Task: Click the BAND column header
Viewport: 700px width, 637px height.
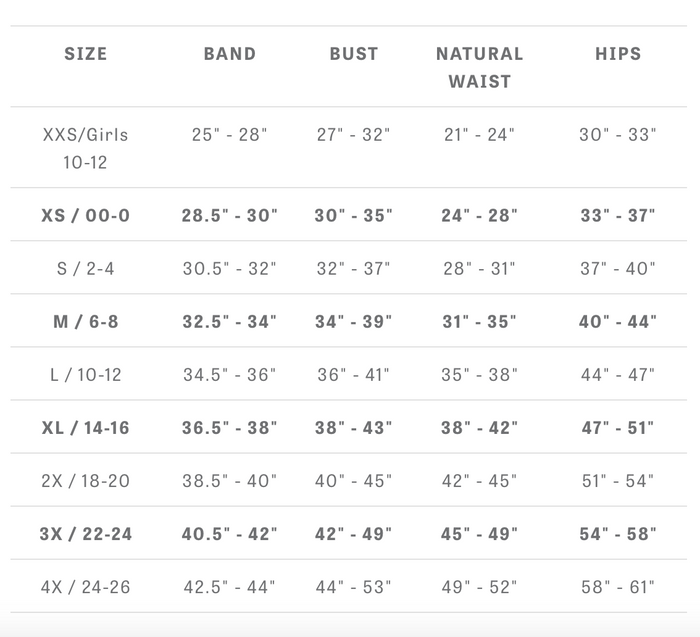Action: tap(229, 54)
